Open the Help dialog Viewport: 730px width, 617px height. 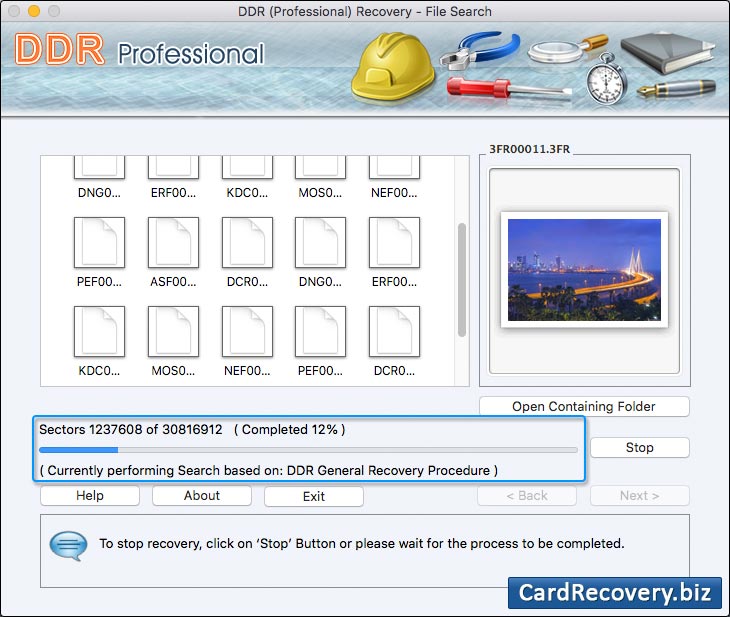(90, 495)
